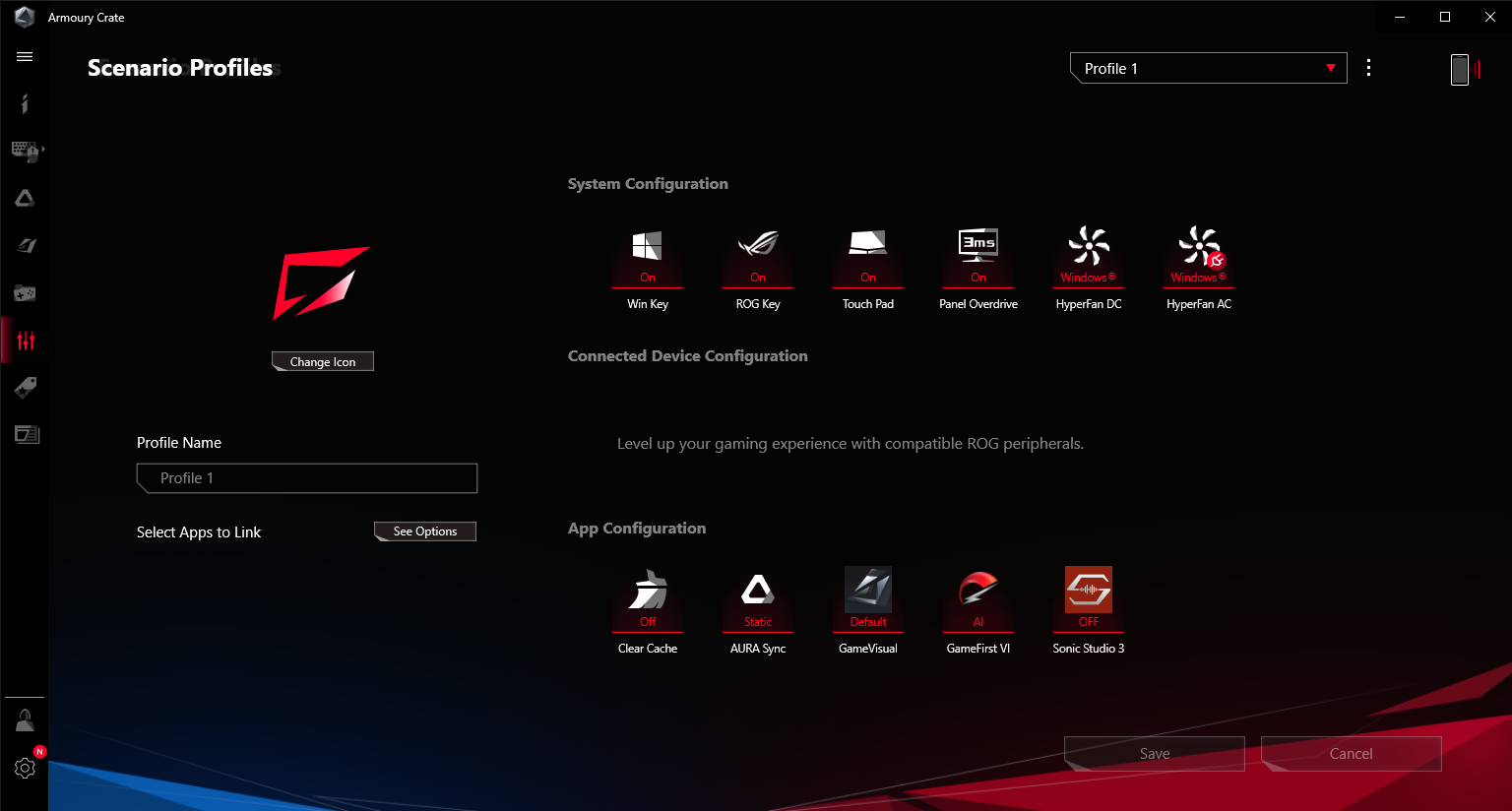Open the news icon in sidebar
The image size is (1512, 811).
pos(26,434)
